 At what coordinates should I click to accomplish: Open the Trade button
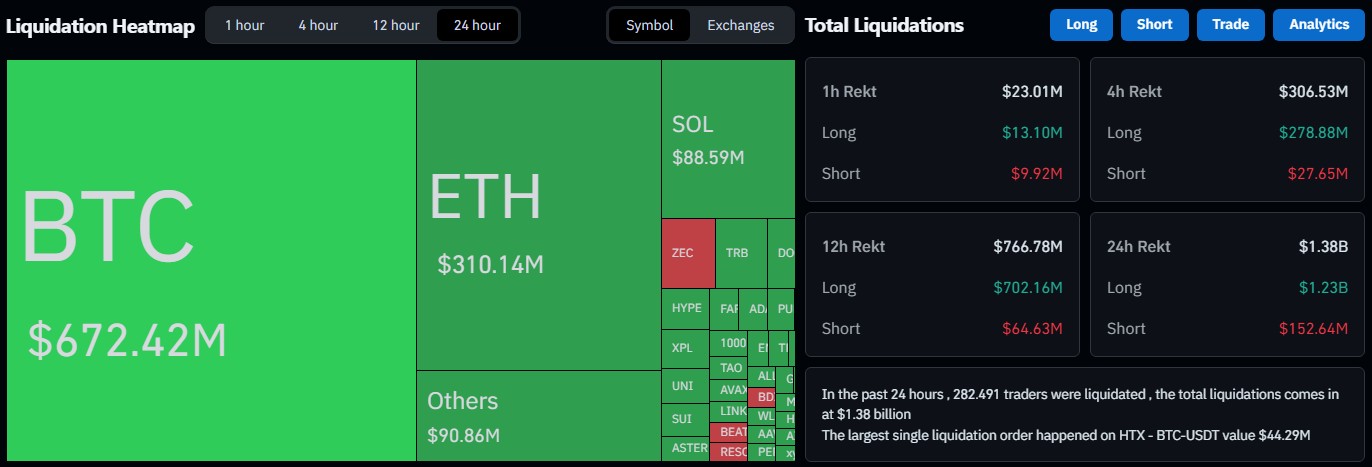pyautogui.click(x=1230, y=25)
